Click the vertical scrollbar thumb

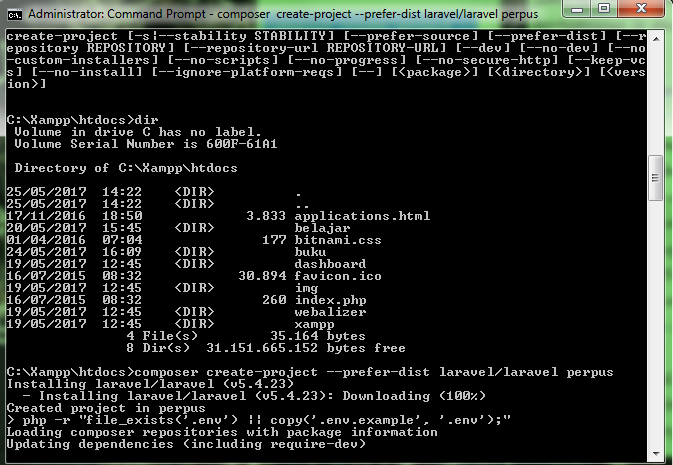pos(655,177)
